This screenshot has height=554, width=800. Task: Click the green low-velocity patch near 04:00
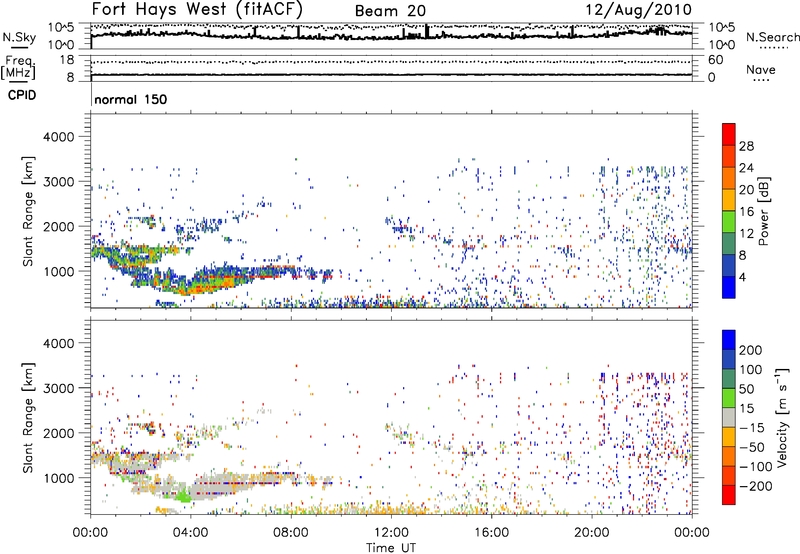pos(183,495)
